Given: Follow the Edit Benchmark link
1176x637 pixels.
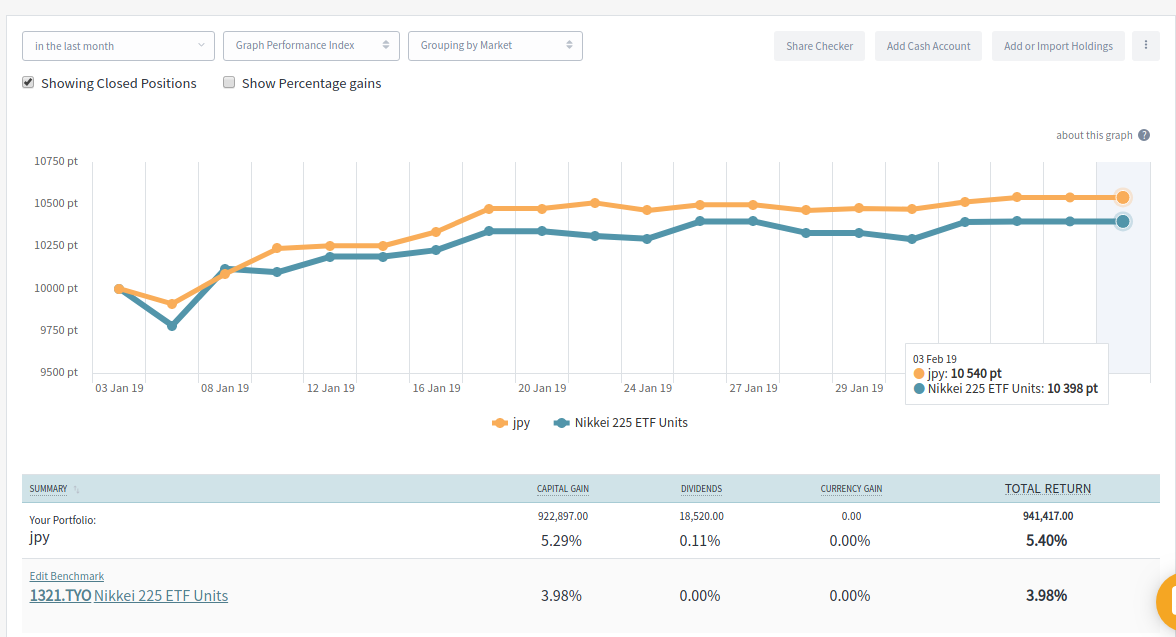Looking at the screenshot, I should 67,576.
